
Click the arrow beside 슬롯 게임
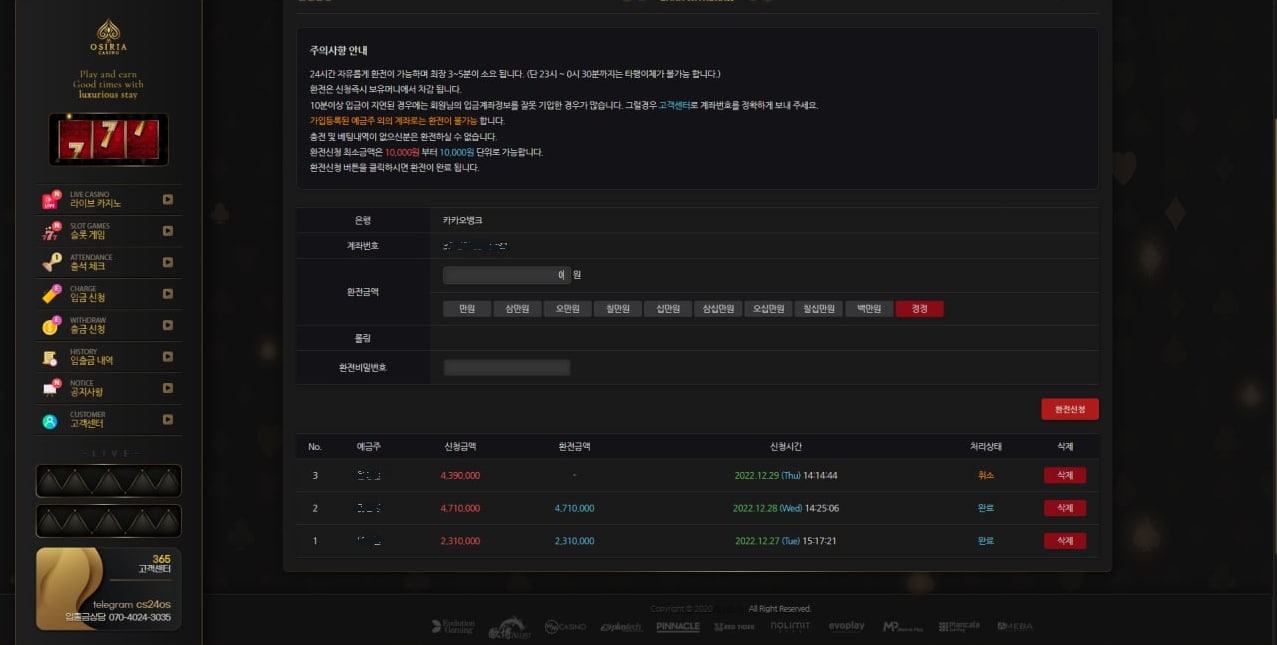(x=168, y=232)
